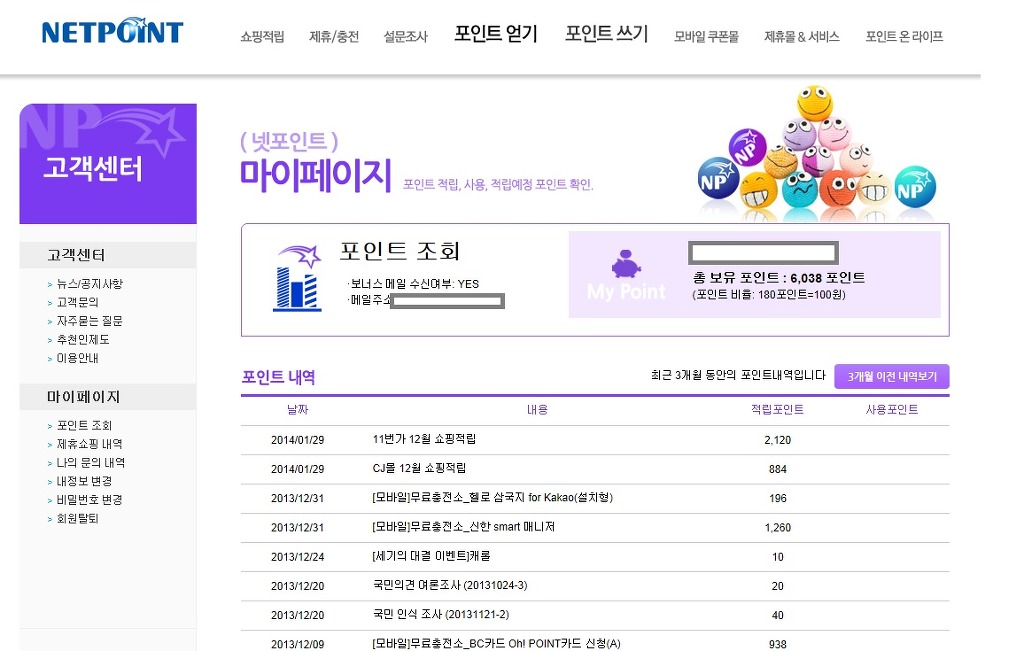Open the 포인트 얻기 menu
This screenshot has height=651, width=1024.
[x=495, y=34]
